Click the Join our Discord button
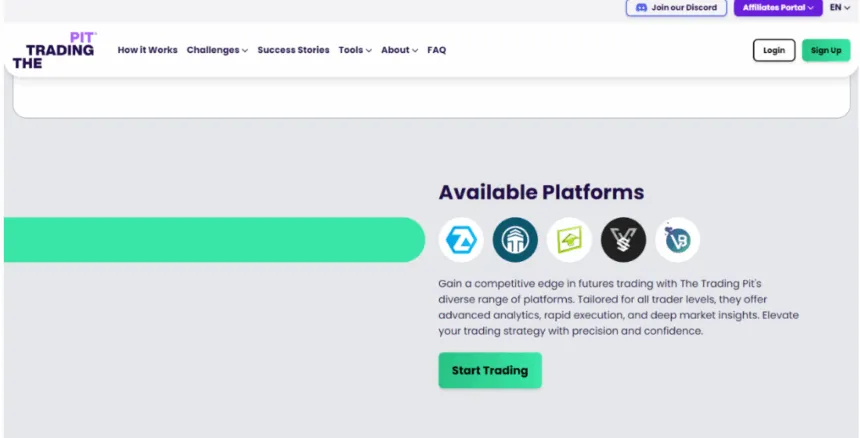 pos(676,7)
